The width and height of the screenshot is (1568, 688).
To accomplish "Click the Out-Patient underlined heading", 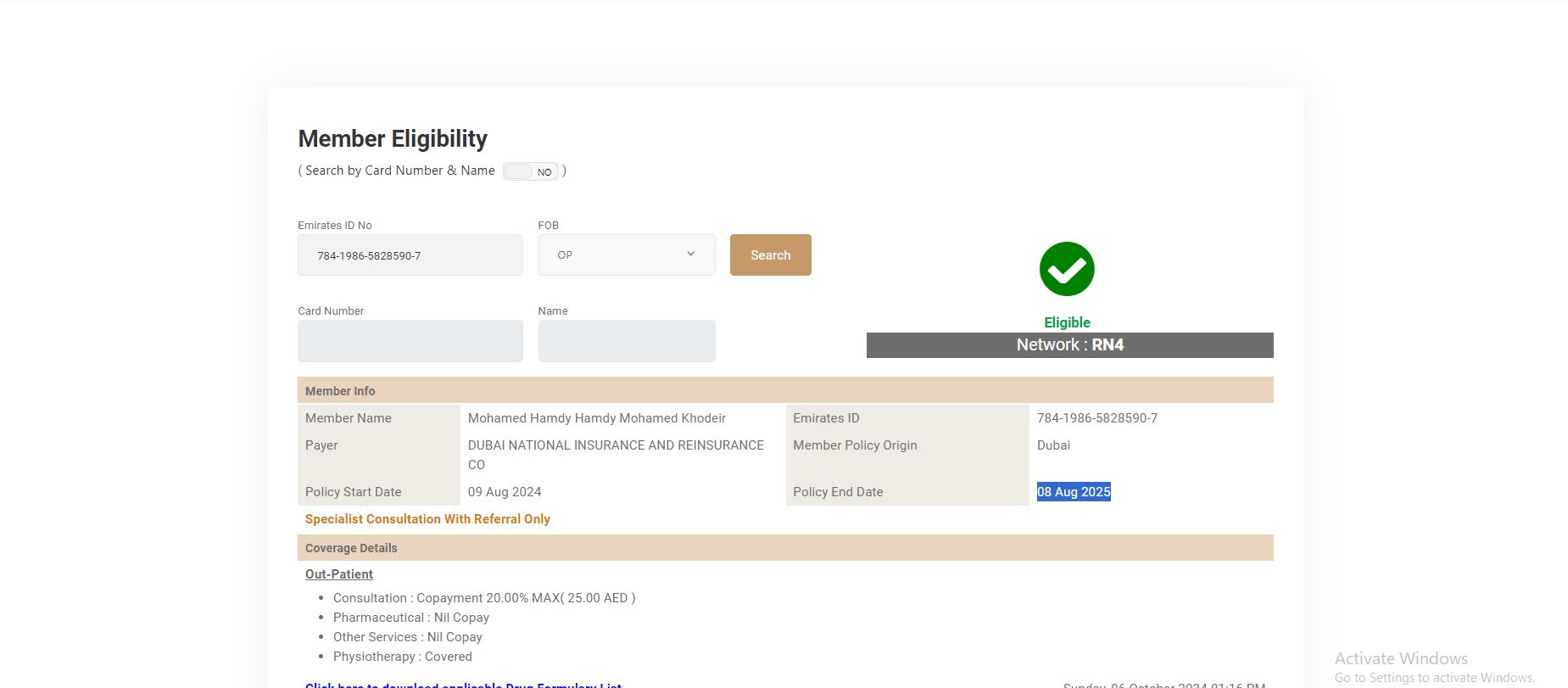I will pos(339,574).
